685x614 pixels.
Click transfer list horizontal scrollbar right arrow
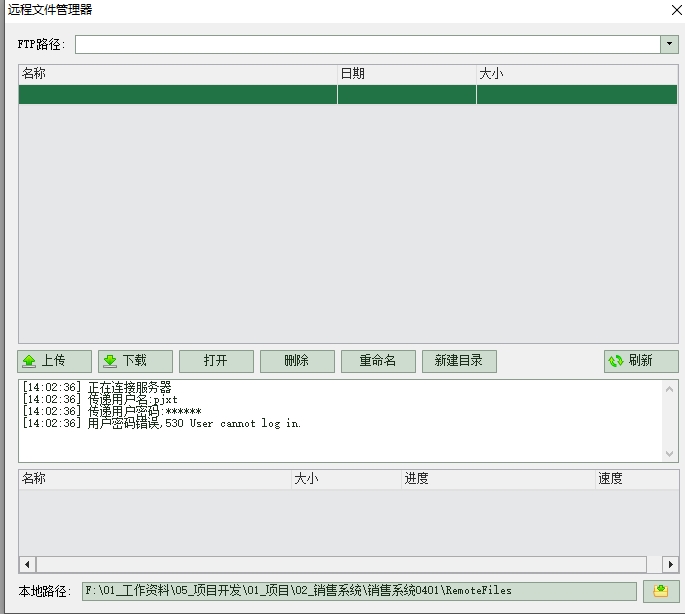tap(669, 565)
